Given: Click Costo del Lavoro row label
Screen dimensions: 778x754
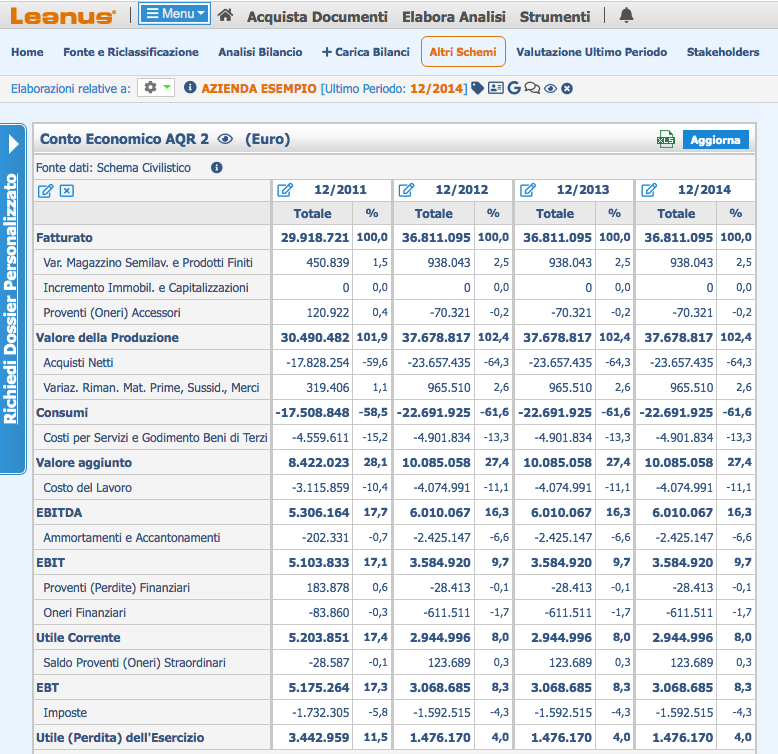Looking at the screenshot, I should click(87, 488).
